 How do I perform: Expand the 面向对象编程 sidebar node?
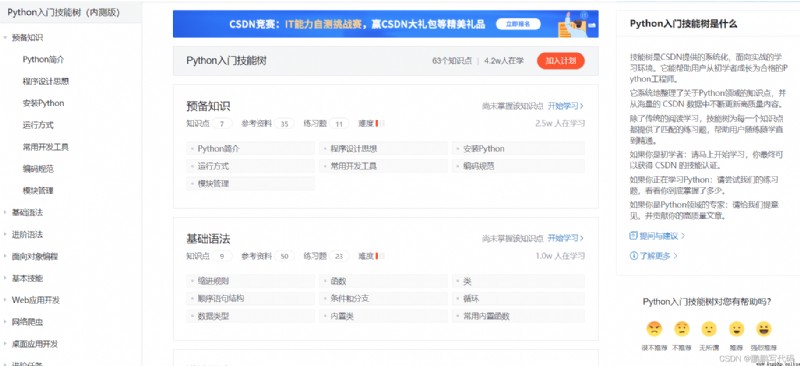[5, 257]
